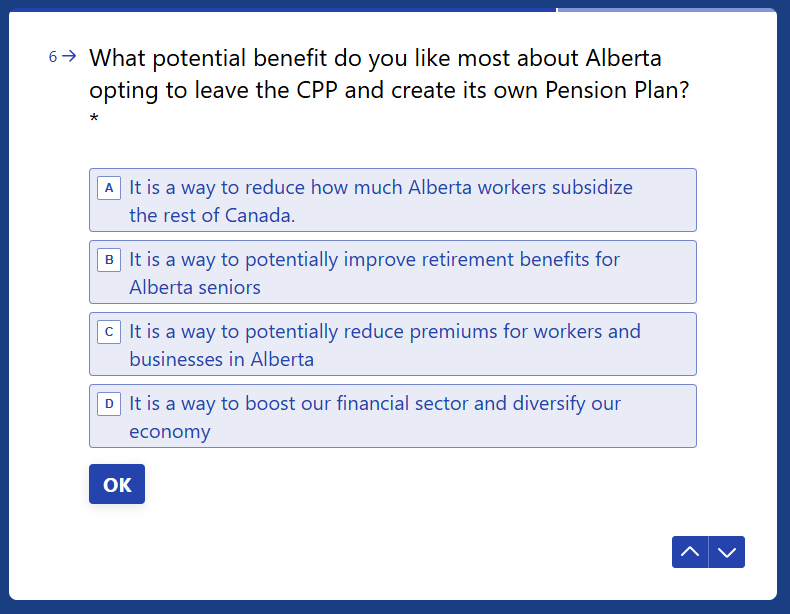The width and height of the screenshot is (790, 614).
Task: Click the right arrow beside question number
Action: pos(69,57)
